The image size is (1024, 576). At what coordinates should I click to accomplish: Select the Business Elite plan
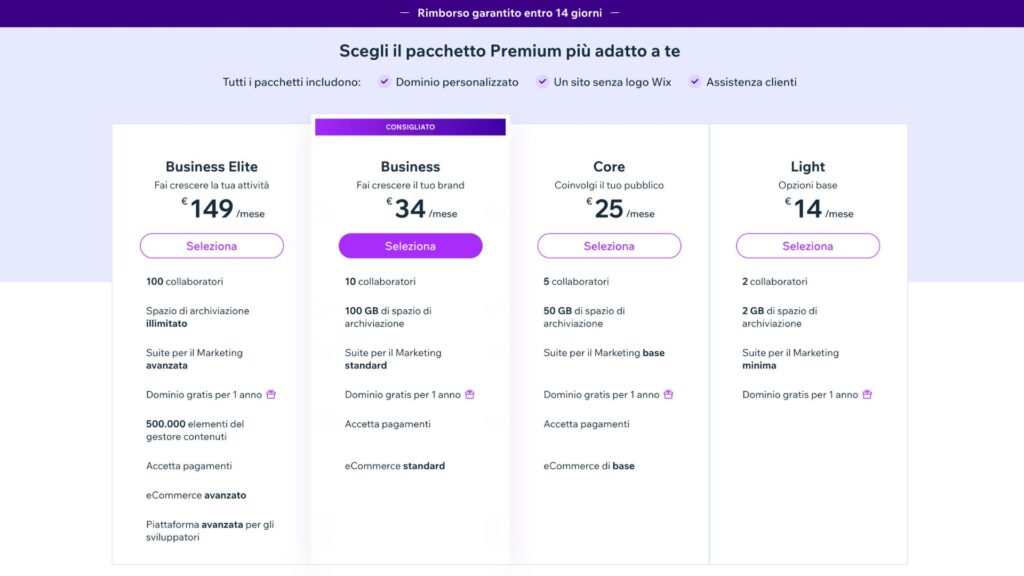coord(212,246)
